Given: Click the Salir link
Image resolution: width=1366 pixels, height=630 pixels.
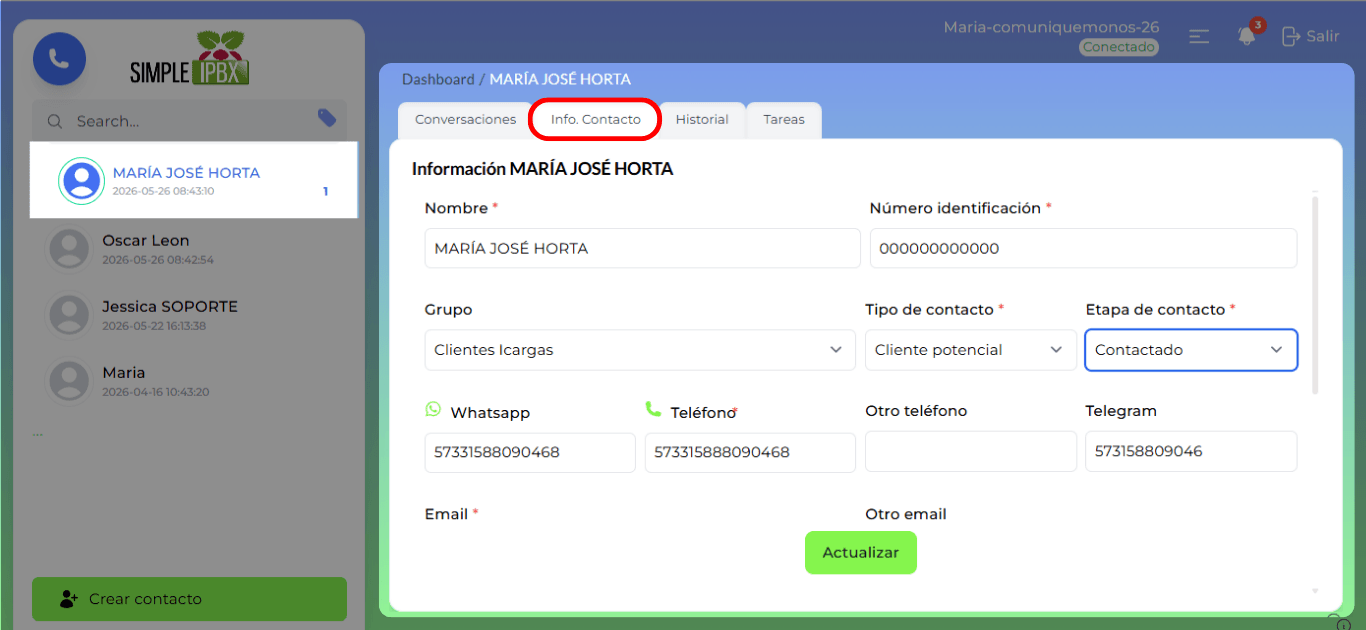Looking at the screenshot, I should point(1323,36).
